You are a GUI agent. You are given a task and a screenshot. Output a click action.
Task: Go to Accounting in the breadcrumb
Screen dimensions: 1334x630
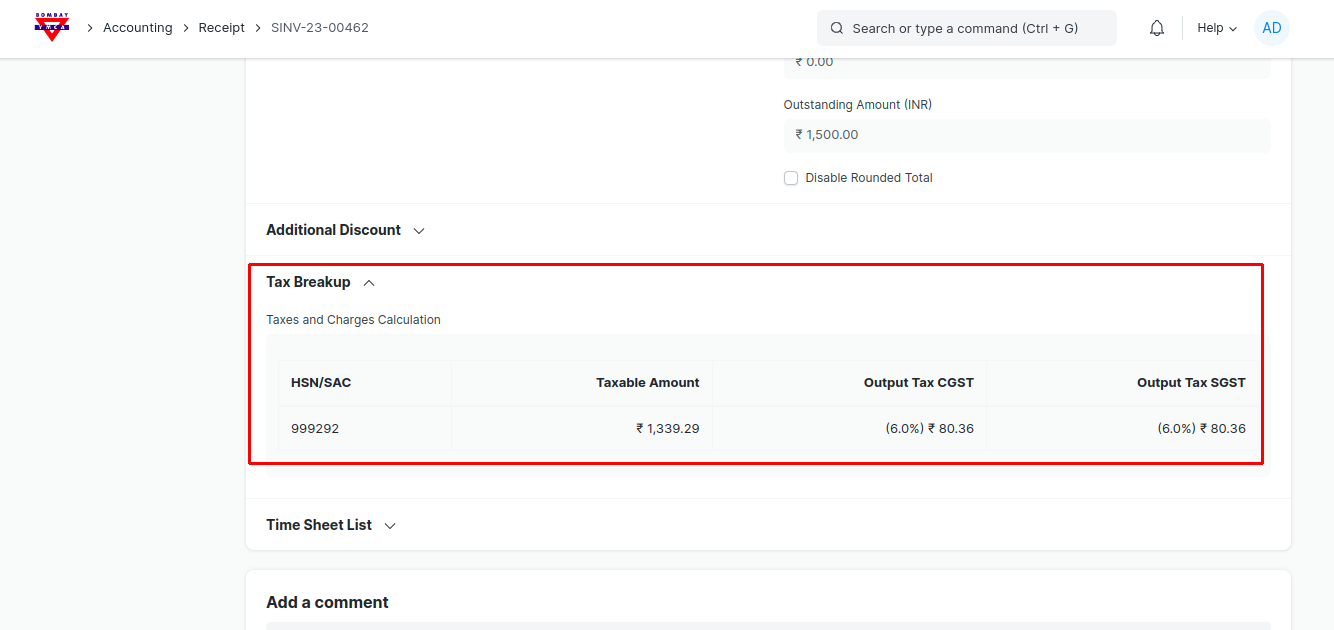[137, 28]
